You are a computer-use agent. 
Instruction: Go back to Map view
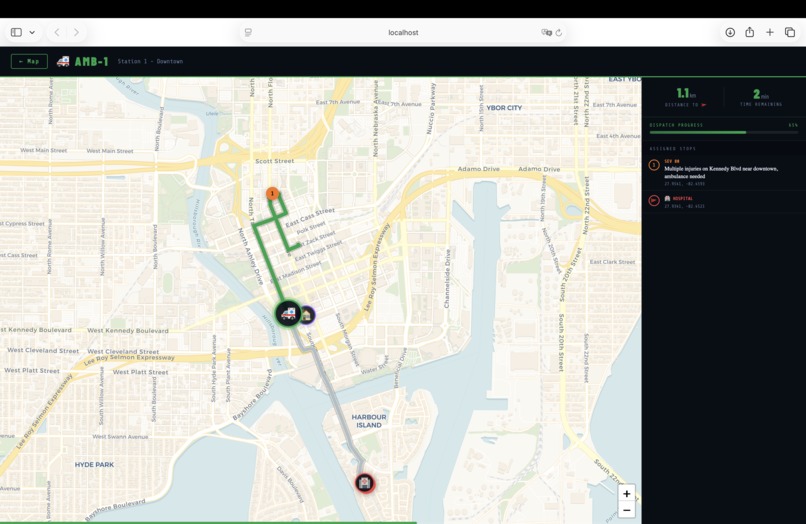point(29,61)
